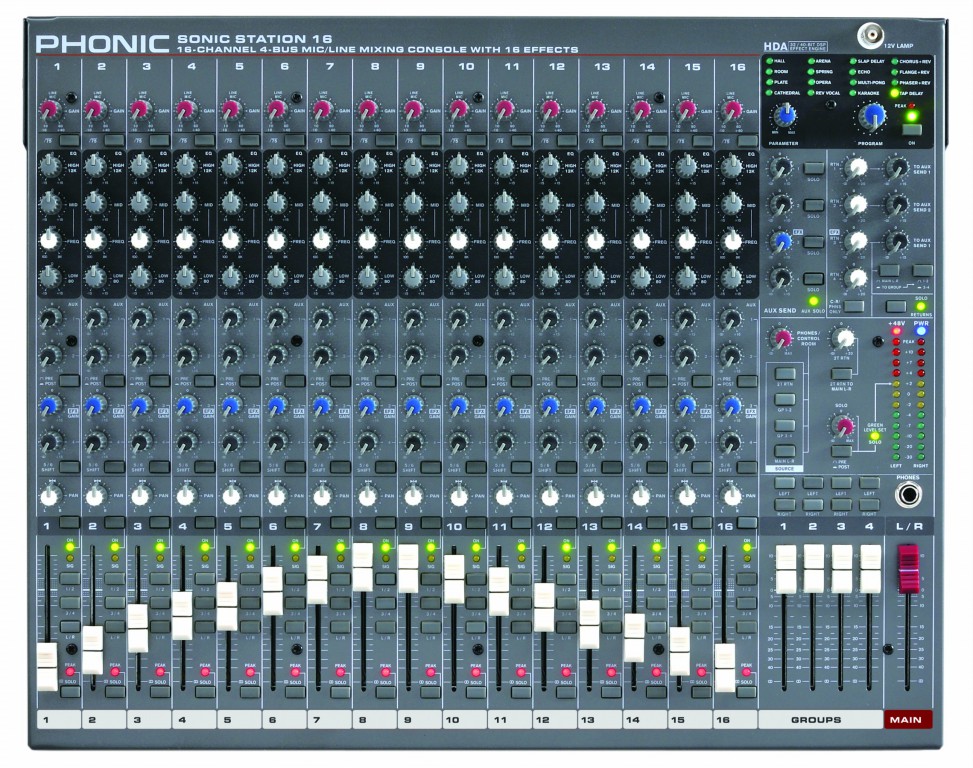This screenshot has height=768, width=973.
Task: Grab the channel 1 fader cap
Action: pos(47,667)
